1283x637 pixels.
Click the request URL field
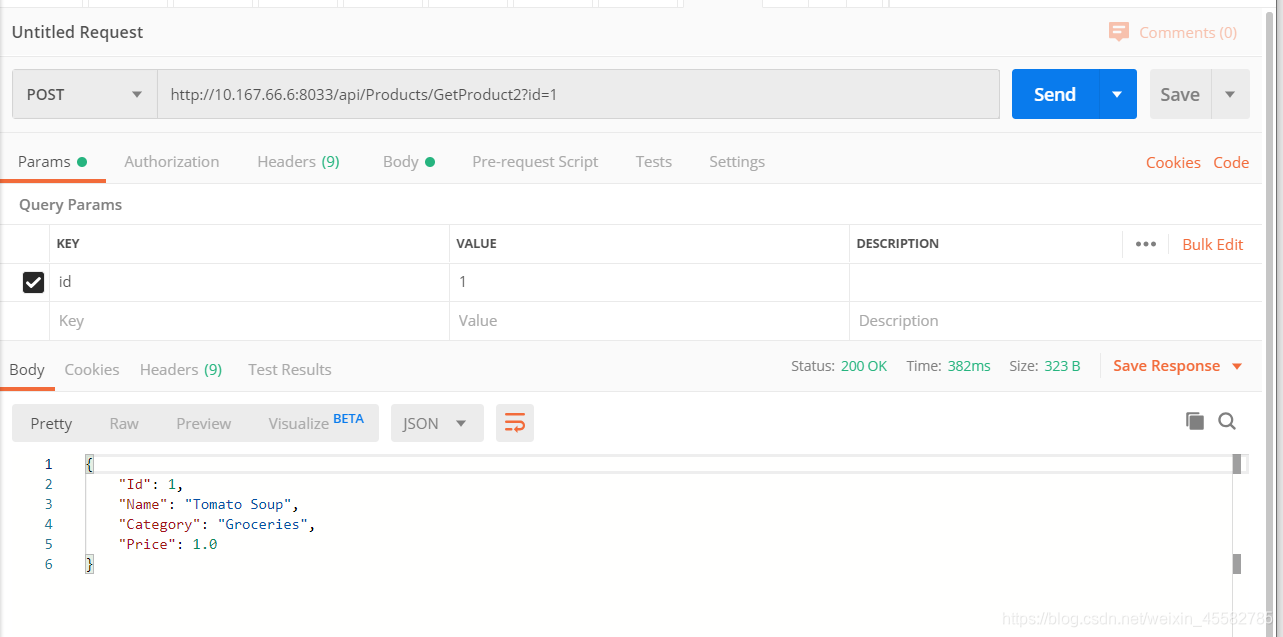pos(578,94)
